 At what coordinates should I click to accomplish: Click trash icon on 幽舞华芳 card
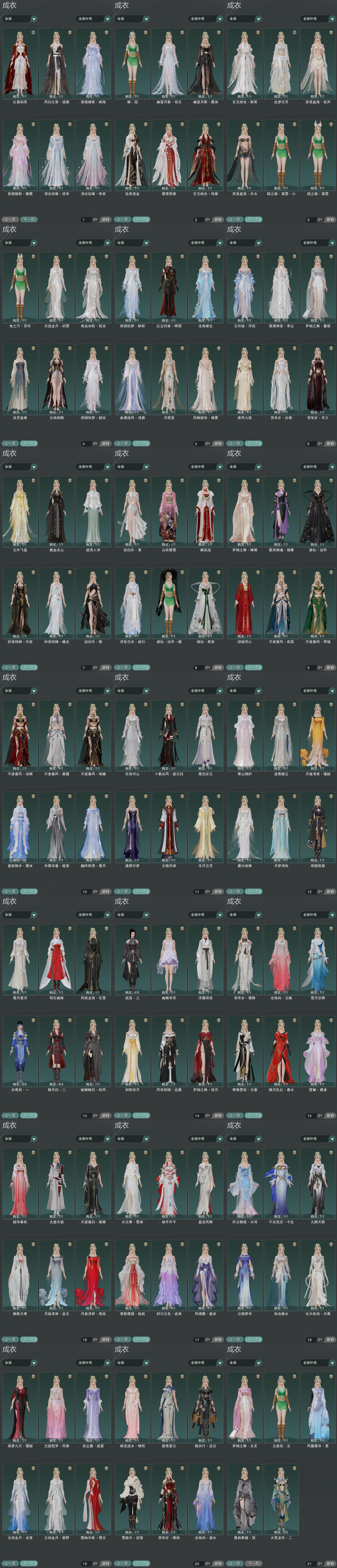point(183,928)
